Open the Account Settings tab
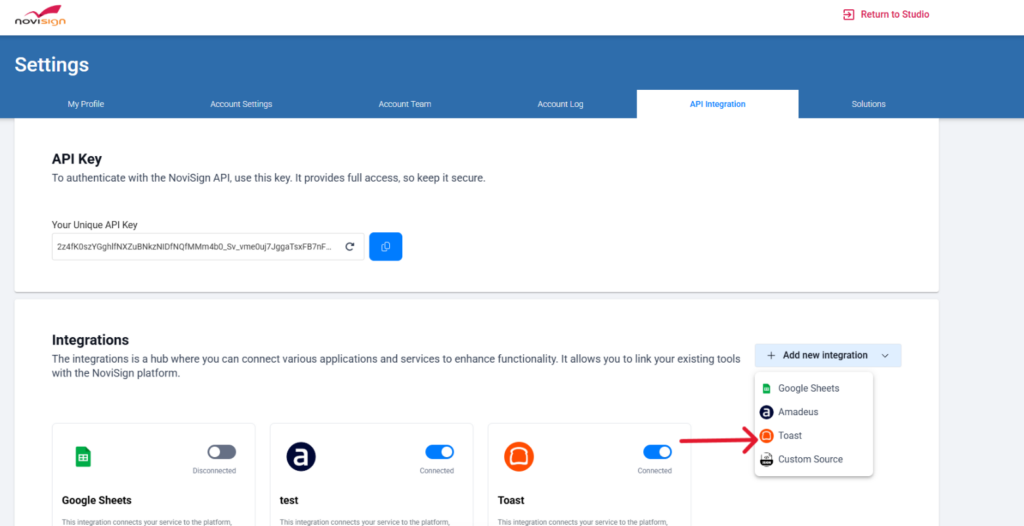 [241, 104]
